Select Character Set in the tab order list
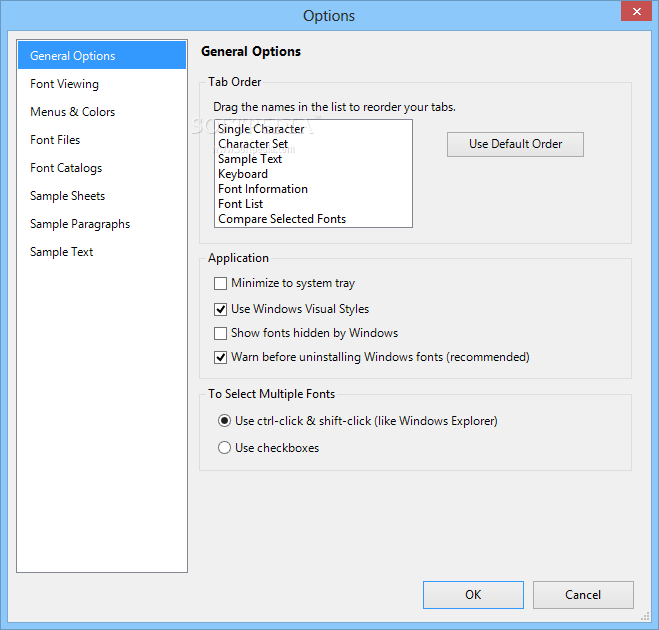The image size is (659, 630). 314,144
